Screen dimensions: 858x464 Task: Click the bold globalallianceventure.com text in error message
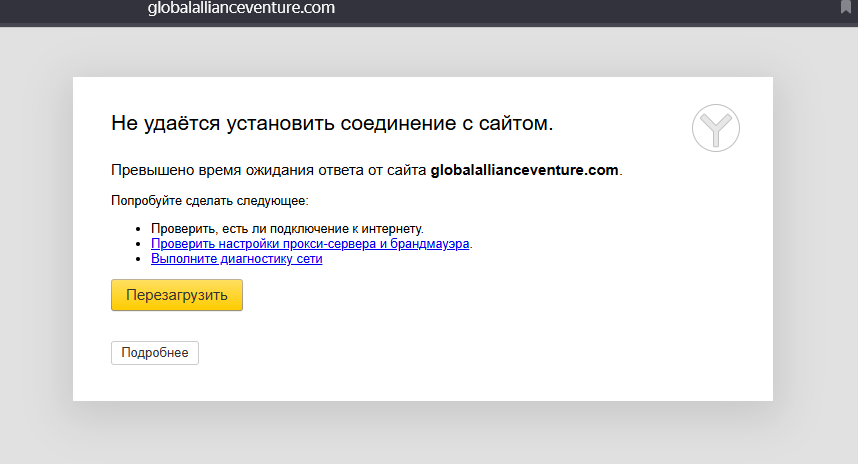tap(524, 170)
